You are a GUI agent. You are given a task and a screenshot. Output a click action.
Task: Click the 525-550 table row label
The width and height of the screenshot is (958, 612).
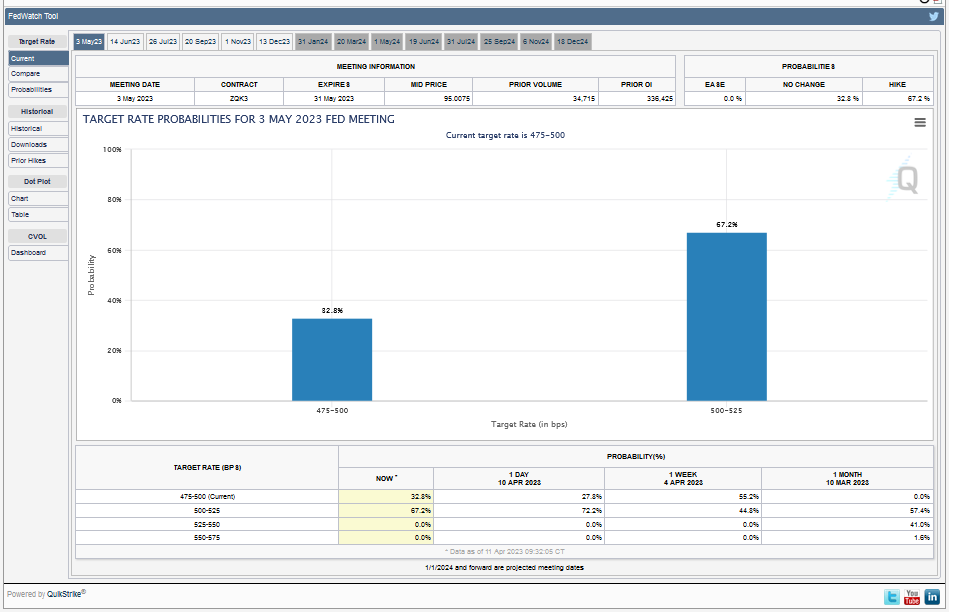pos(207,525)
